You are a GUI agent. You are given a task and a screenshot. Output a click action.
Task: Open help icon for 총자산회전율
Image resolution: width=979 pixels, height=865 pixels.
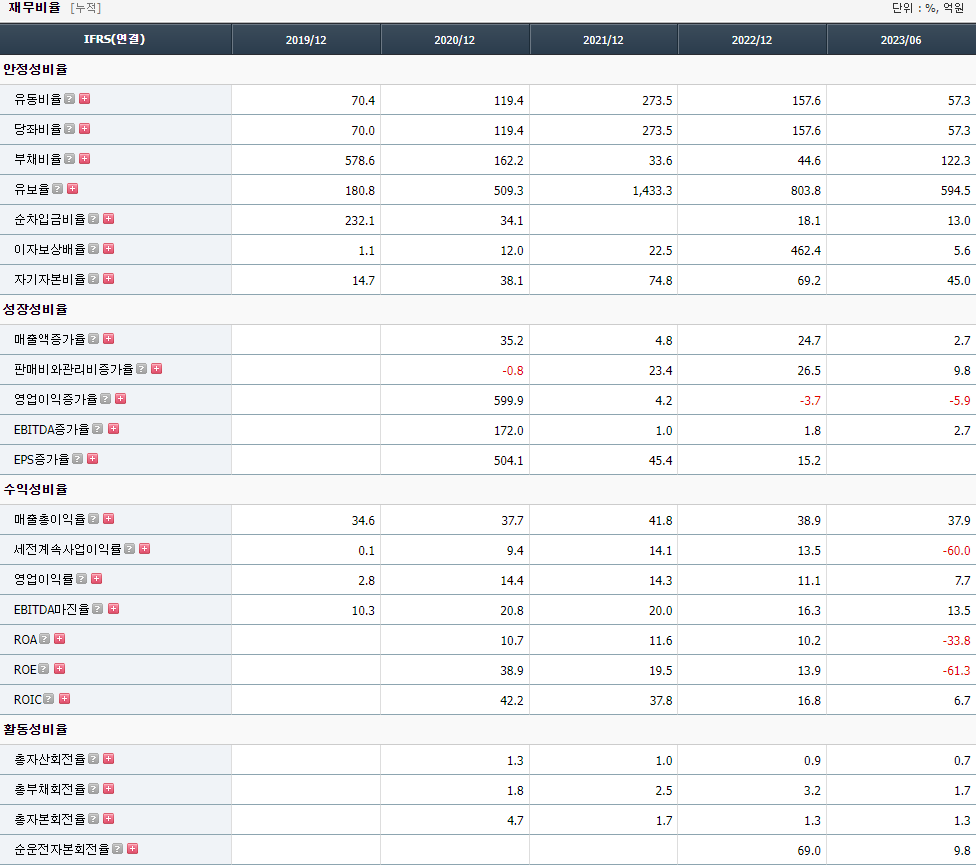point(94,758)
